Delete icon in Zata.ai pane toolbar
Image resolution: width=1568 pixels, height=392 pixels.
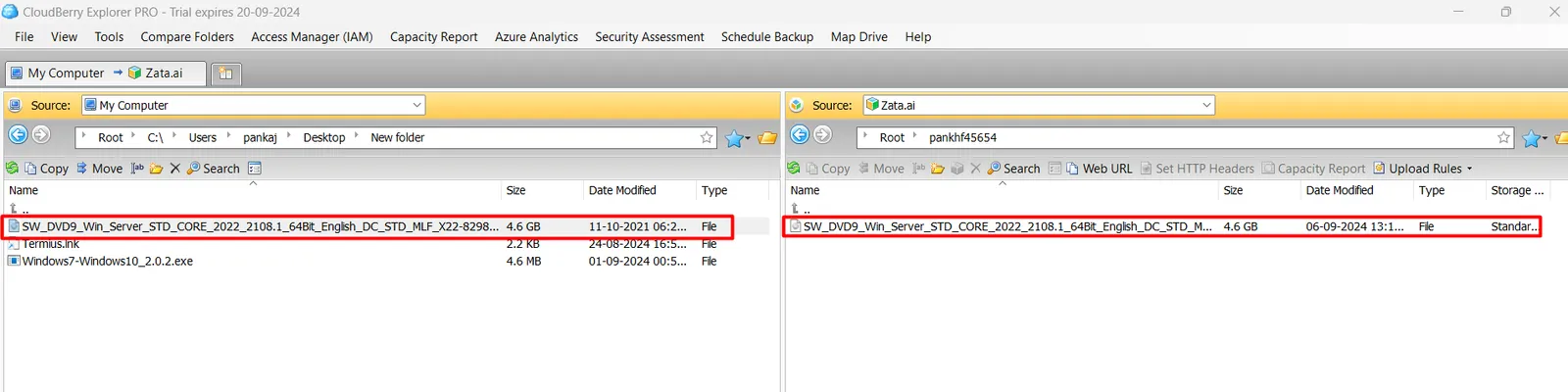pos(975,169)
